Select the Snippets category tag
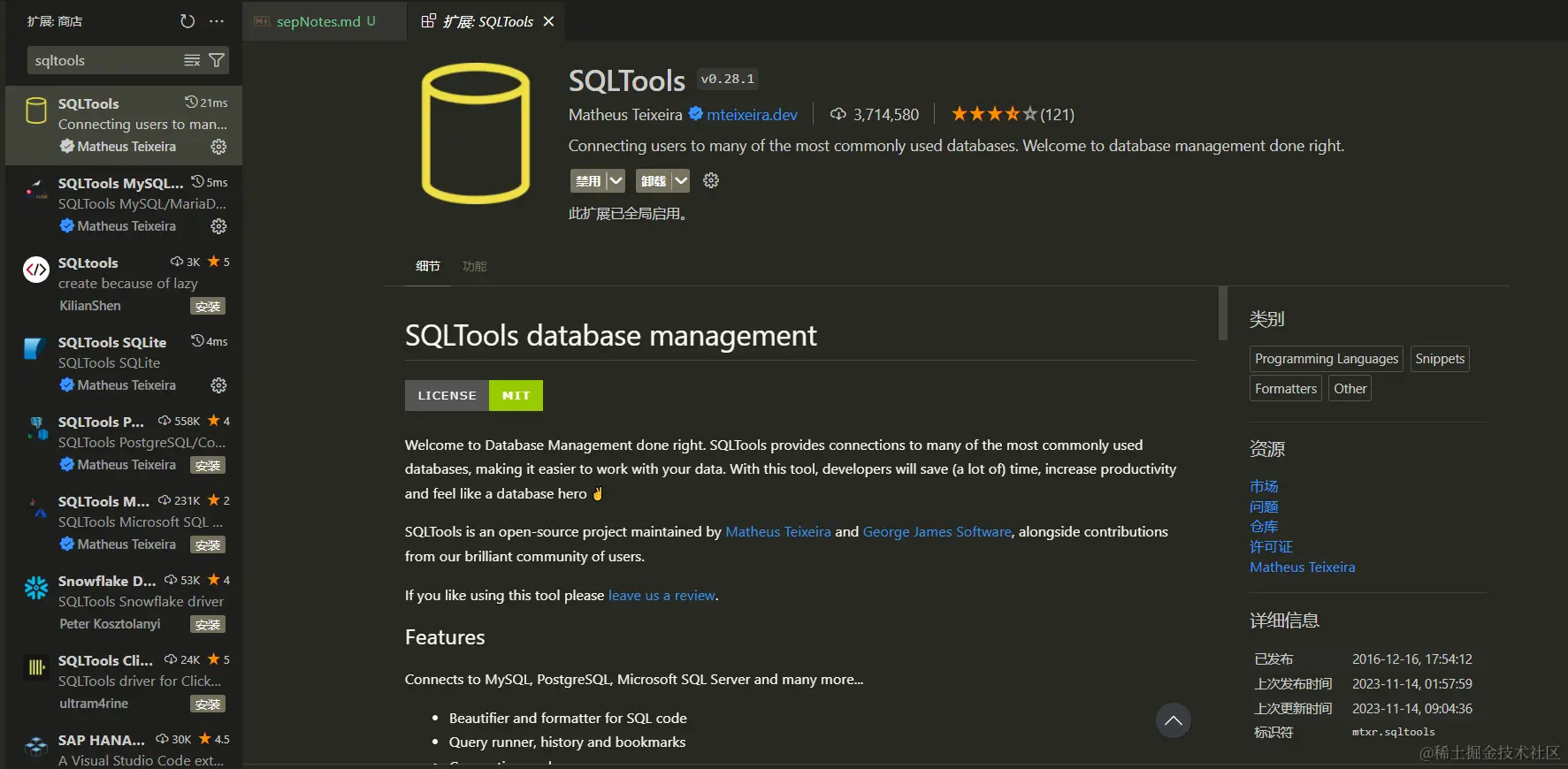 [x=1440, y=359]
